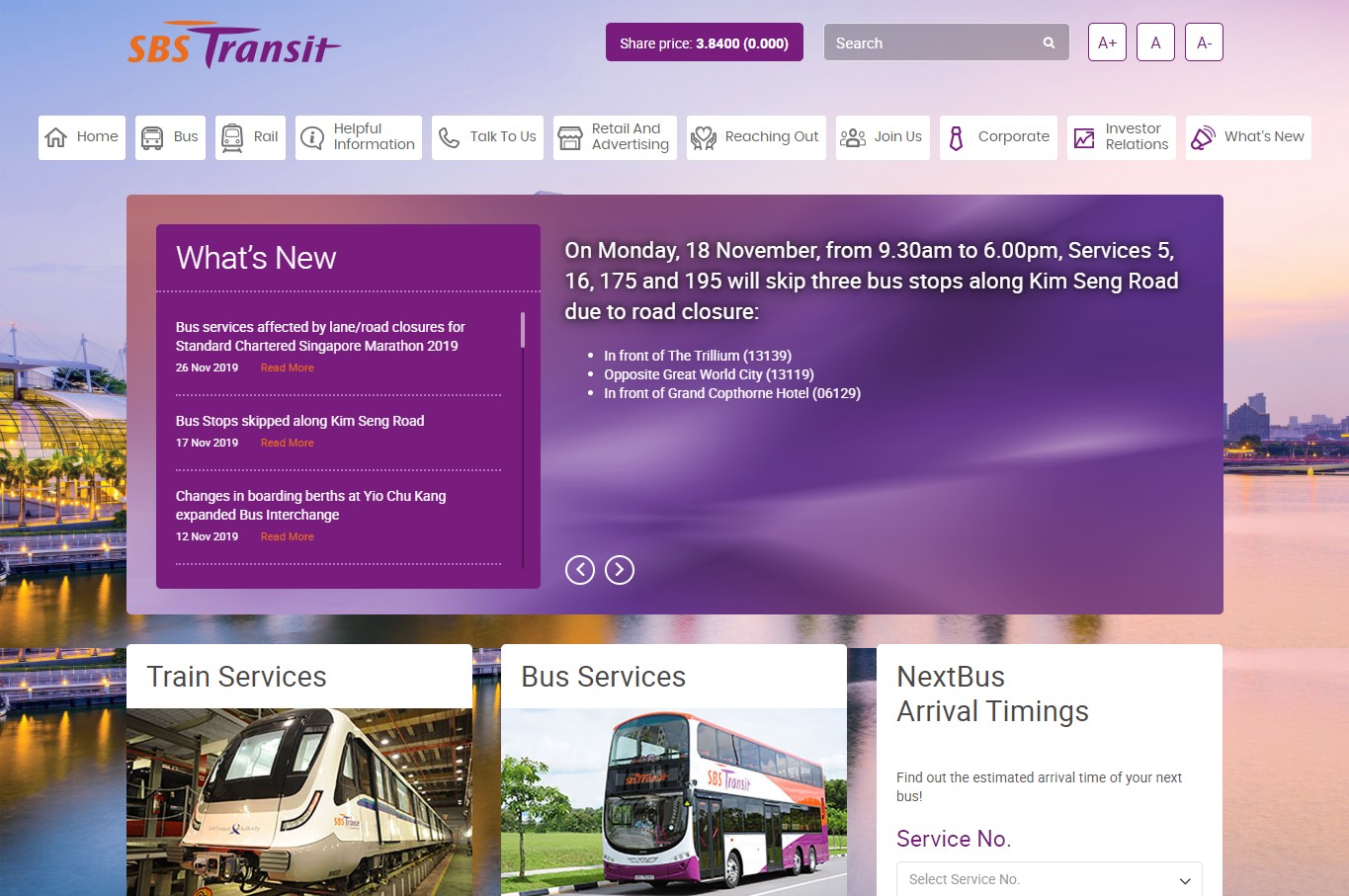Open the Select Service No. dropdown
1349x896 pixels.
point(1050,879)
